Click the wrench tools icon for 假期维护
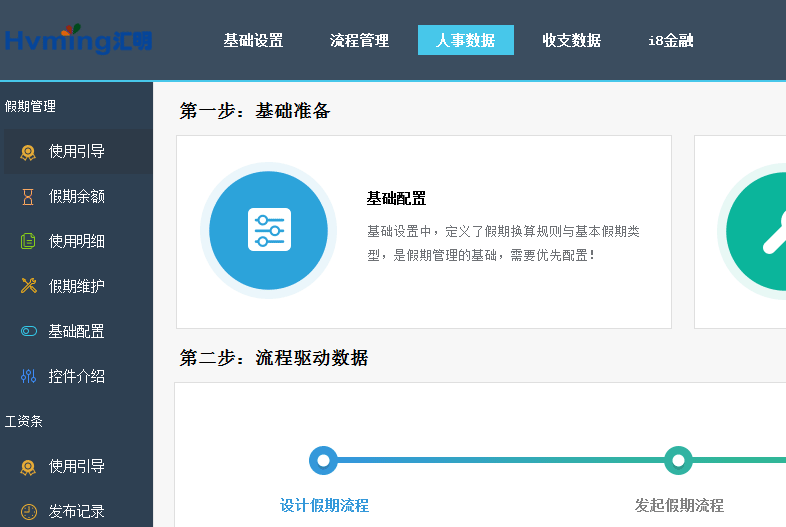The image size is (786, 527). pos(29,286)
